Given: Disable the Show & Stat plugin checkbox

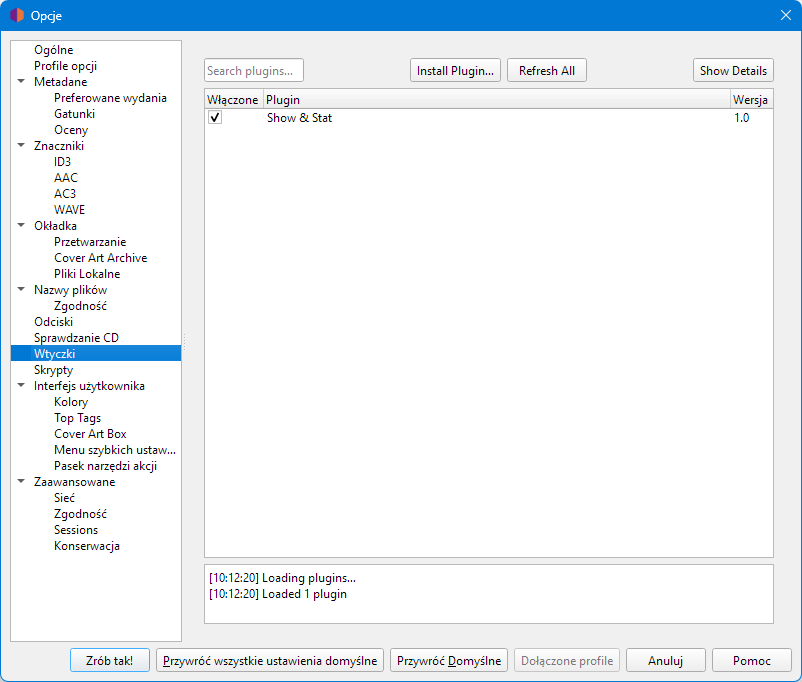Looking at the screenshot, I should (x=215, y=118).
